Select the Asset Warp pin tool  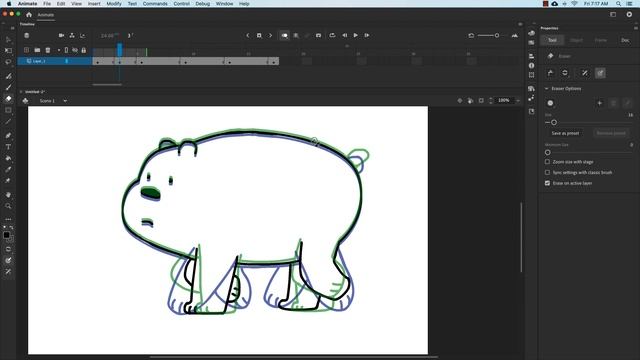tap(8, 181)
